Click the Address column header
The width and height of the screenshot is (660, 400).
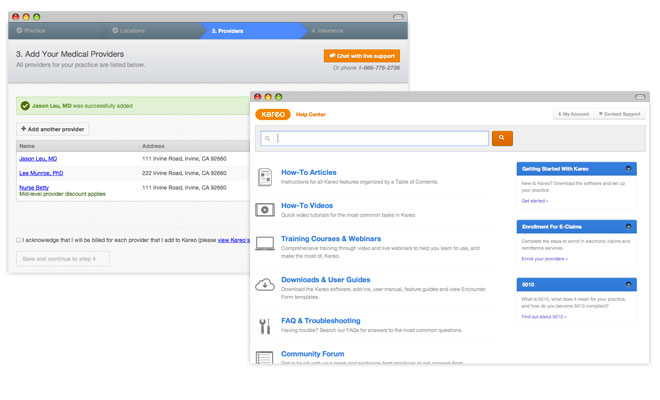(153, 146)
